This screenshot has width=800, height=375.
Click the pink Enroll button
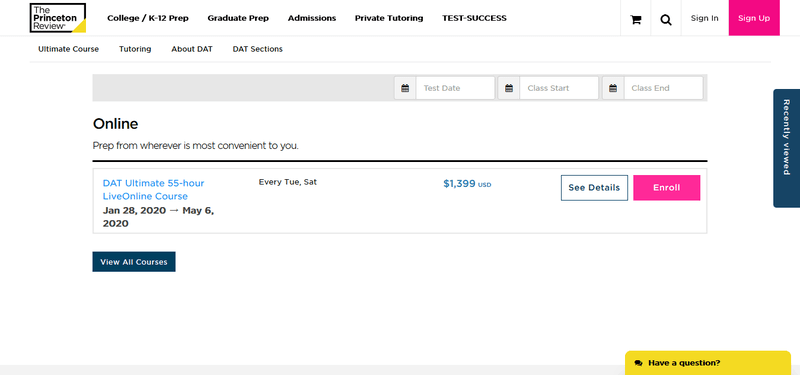click(x=666, y=188)
